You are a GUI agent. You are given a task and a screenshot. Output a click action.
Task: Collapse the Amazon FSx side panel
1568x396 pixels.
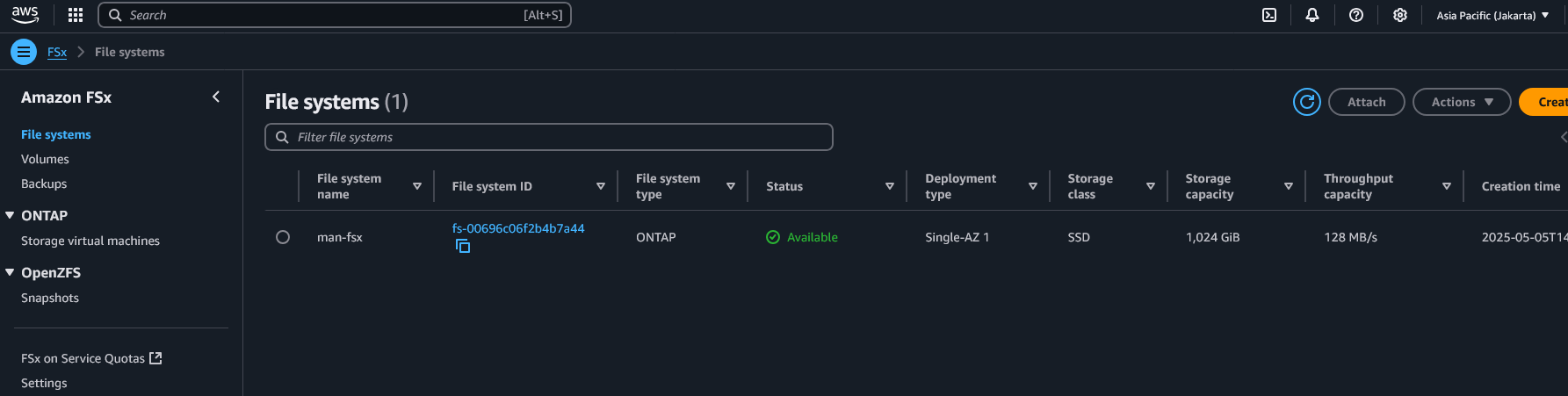click(x=216, y=97)
